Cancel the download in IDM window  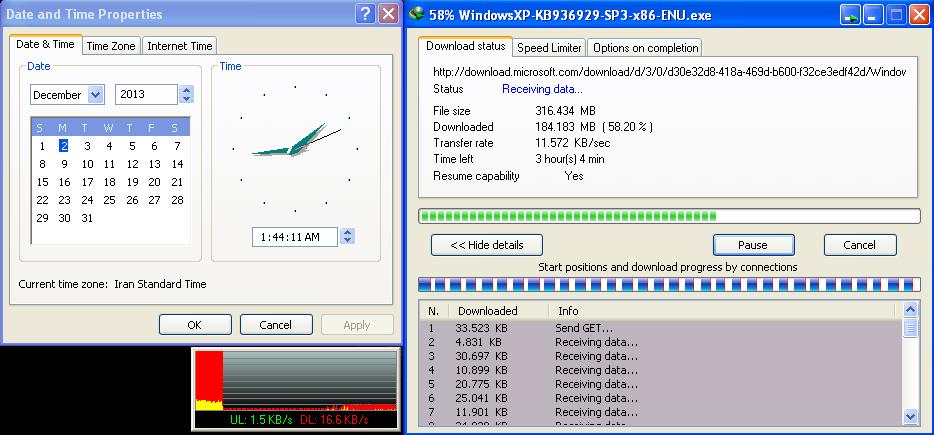tap(860, 245)
